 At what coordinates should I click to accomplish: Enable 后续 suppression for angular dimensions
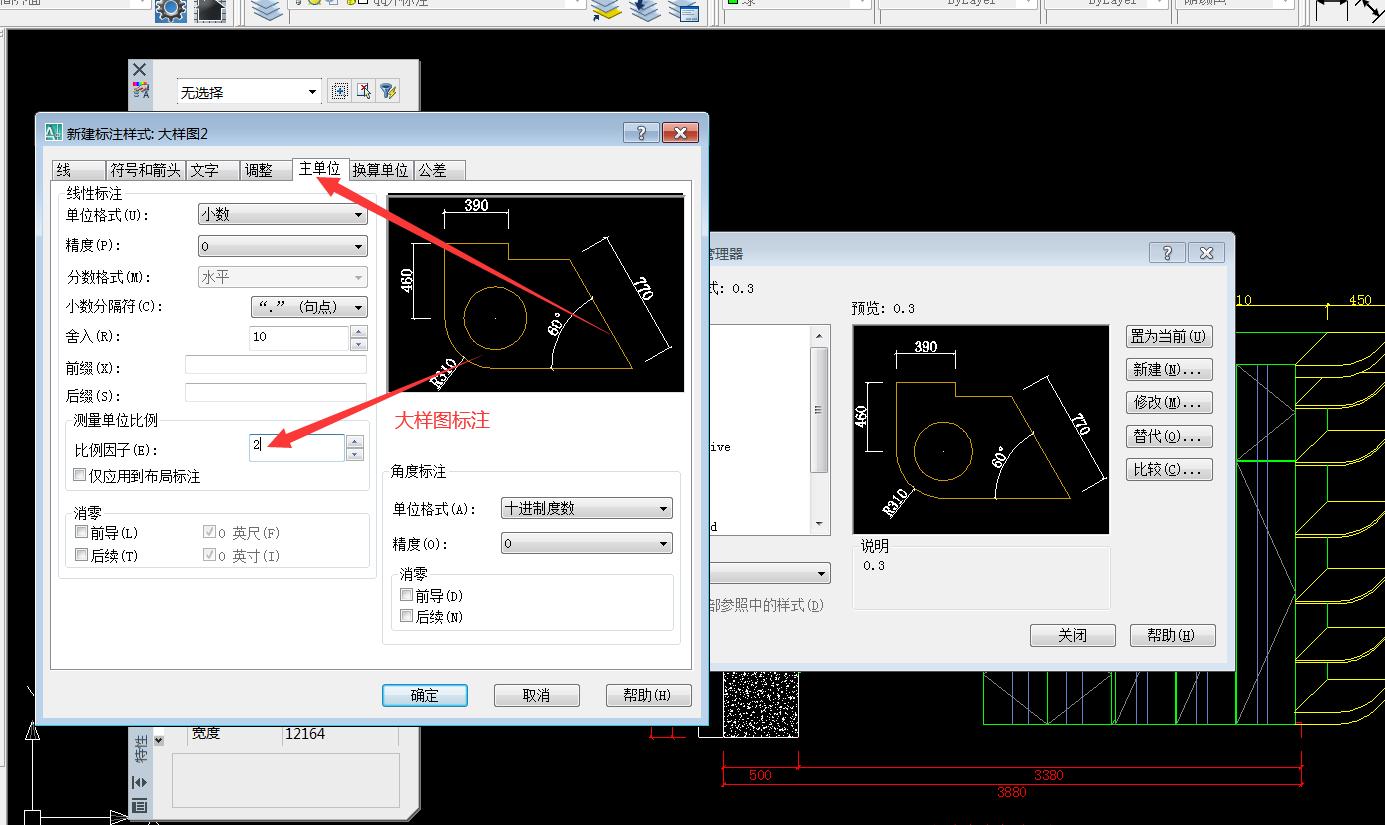click(406, 616)
